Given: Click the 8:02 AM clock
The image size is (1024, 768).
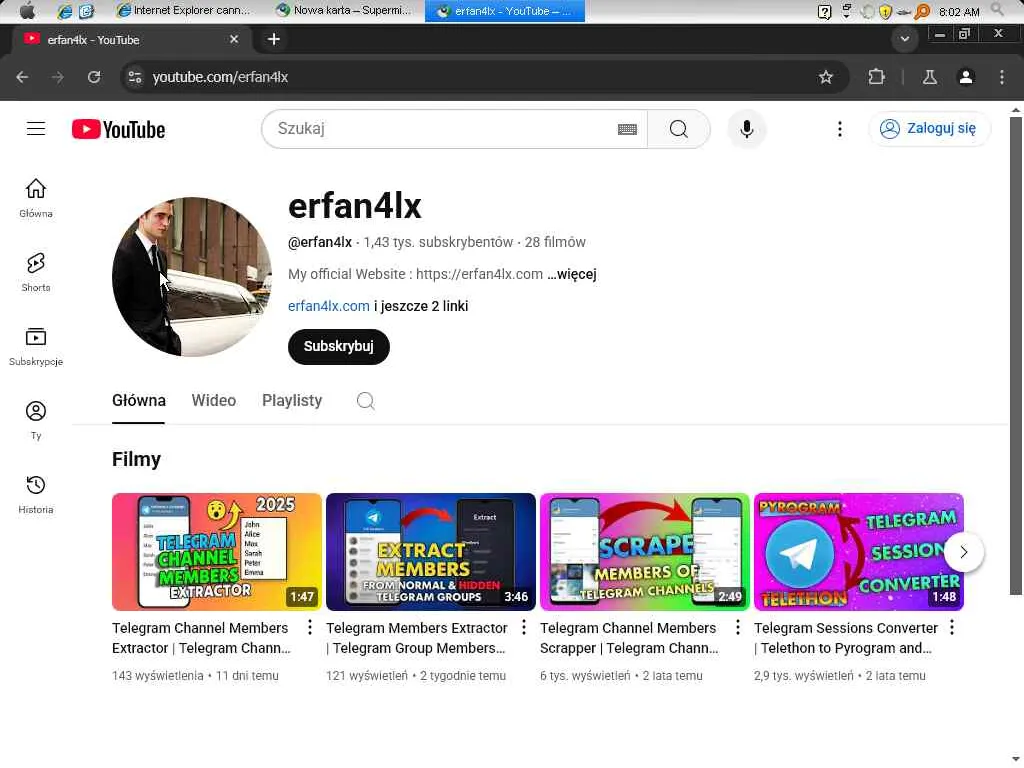Looking at the screenshot, I should tap(959, 11).
